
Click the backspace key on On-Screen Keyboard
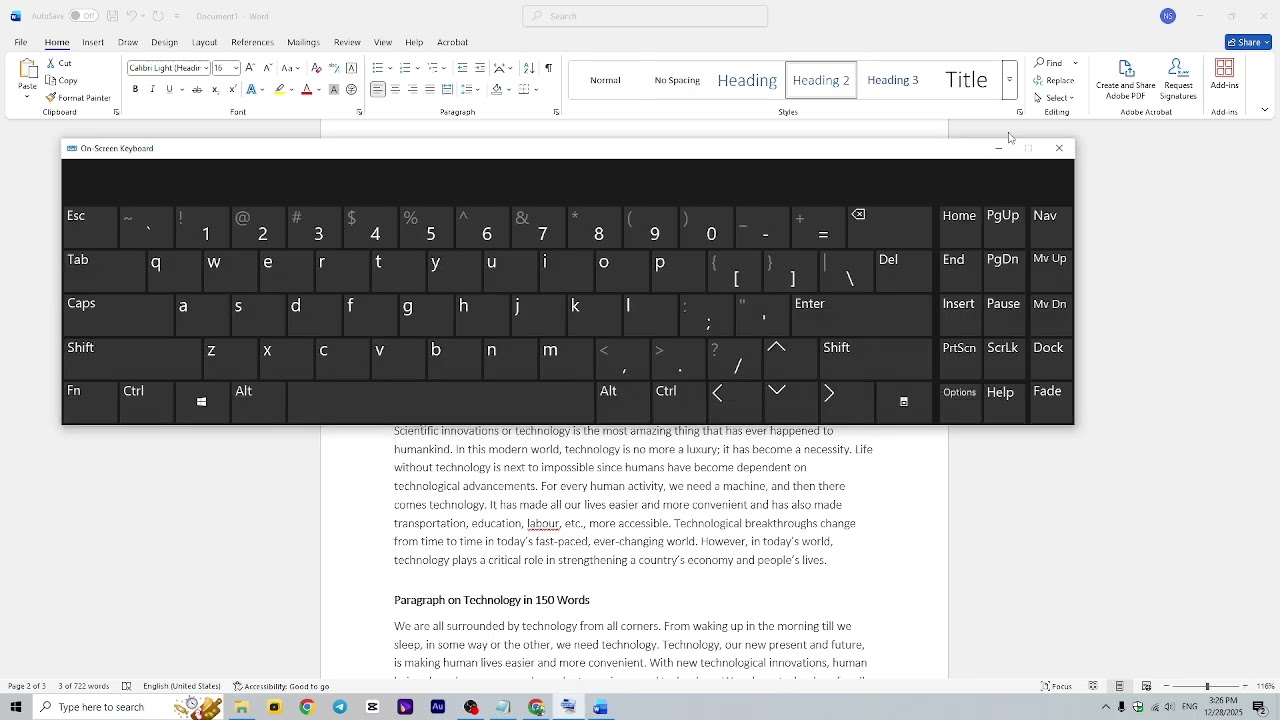tap(890, 228)
